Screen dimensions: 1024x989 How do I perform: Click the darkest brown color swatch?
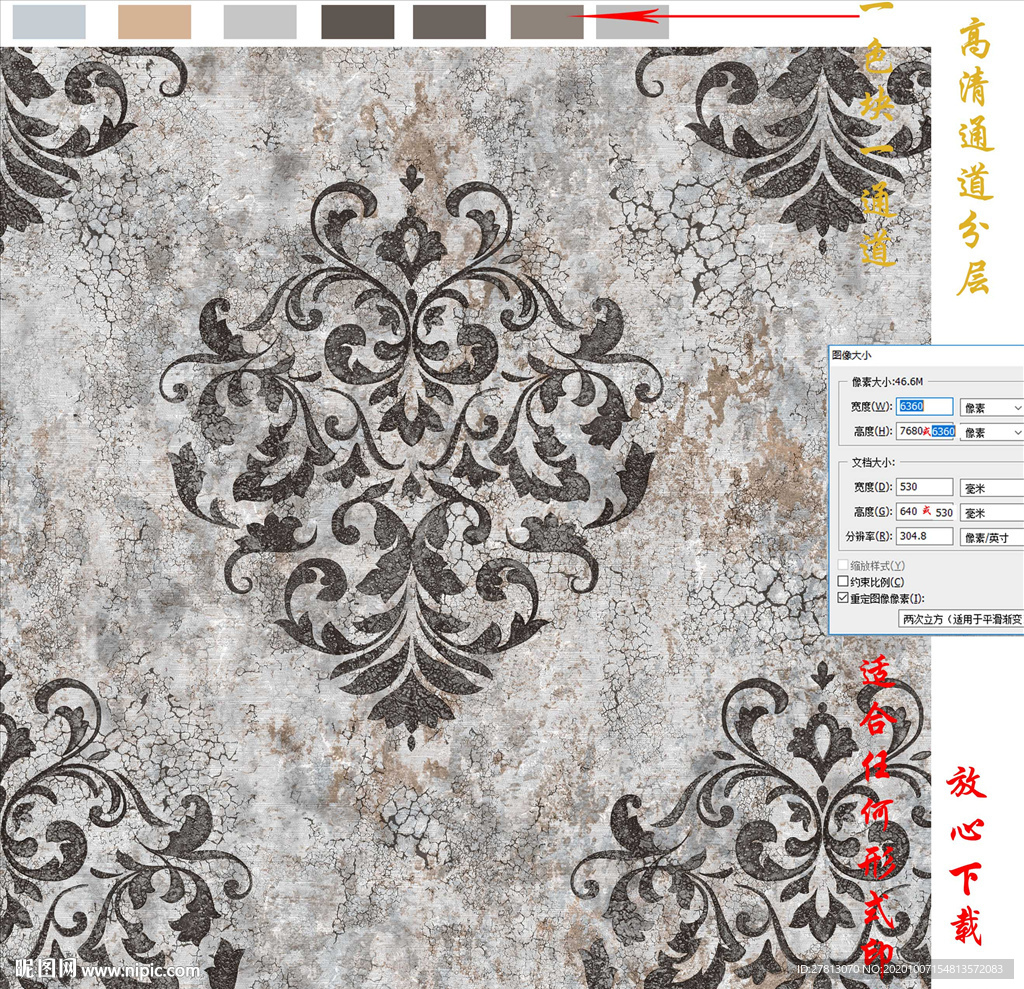pos(358,22)
